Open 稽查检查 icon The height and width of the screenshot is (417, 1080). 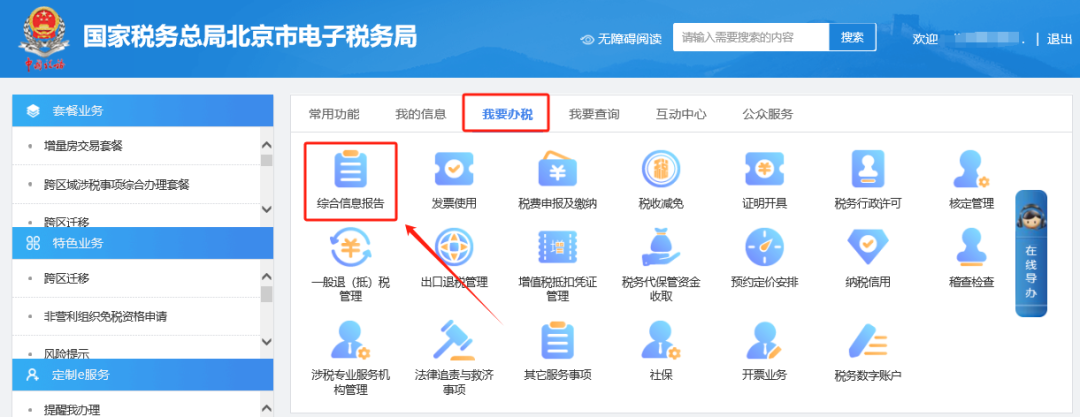tap(971, 247)
